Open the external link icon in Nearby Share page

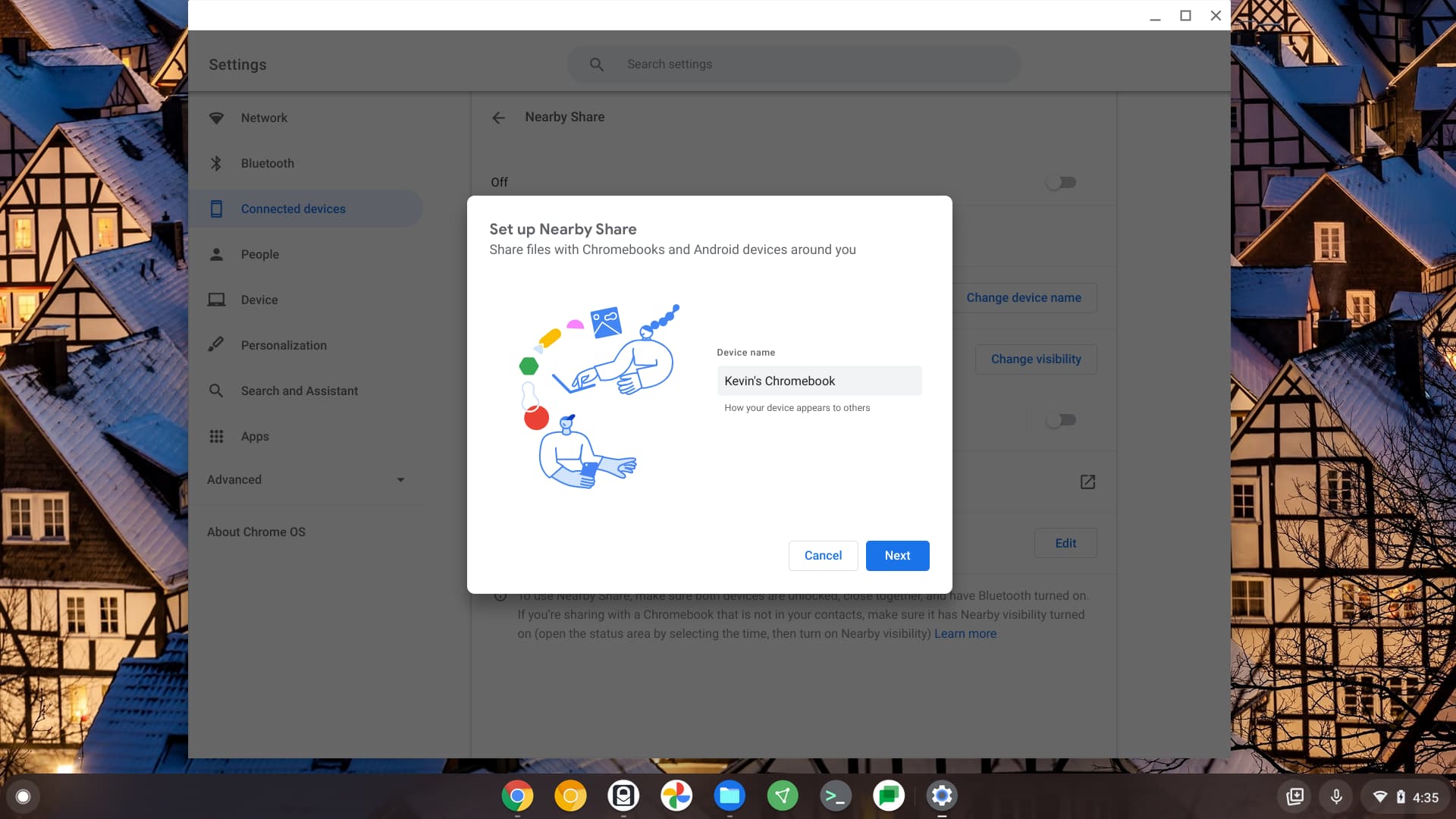[1087, 482]
